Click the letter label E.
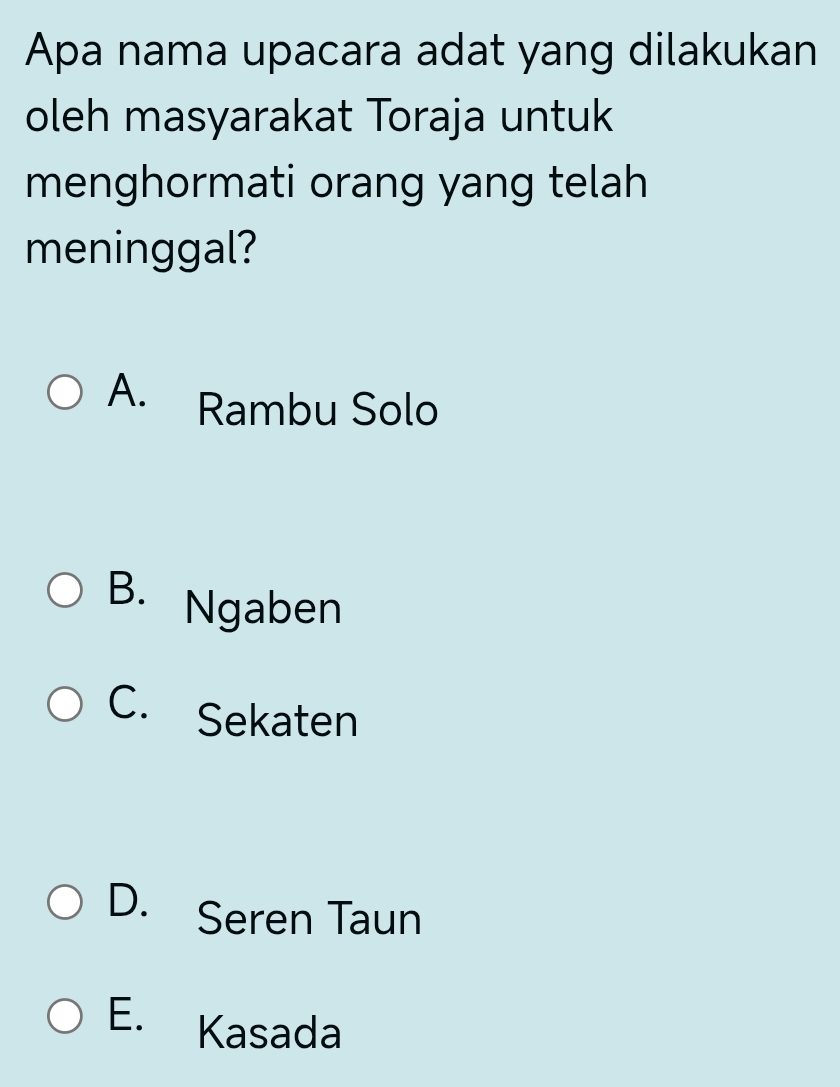Image resolution: width=840 pixels, height=1087 pixels. (125, 1014)
